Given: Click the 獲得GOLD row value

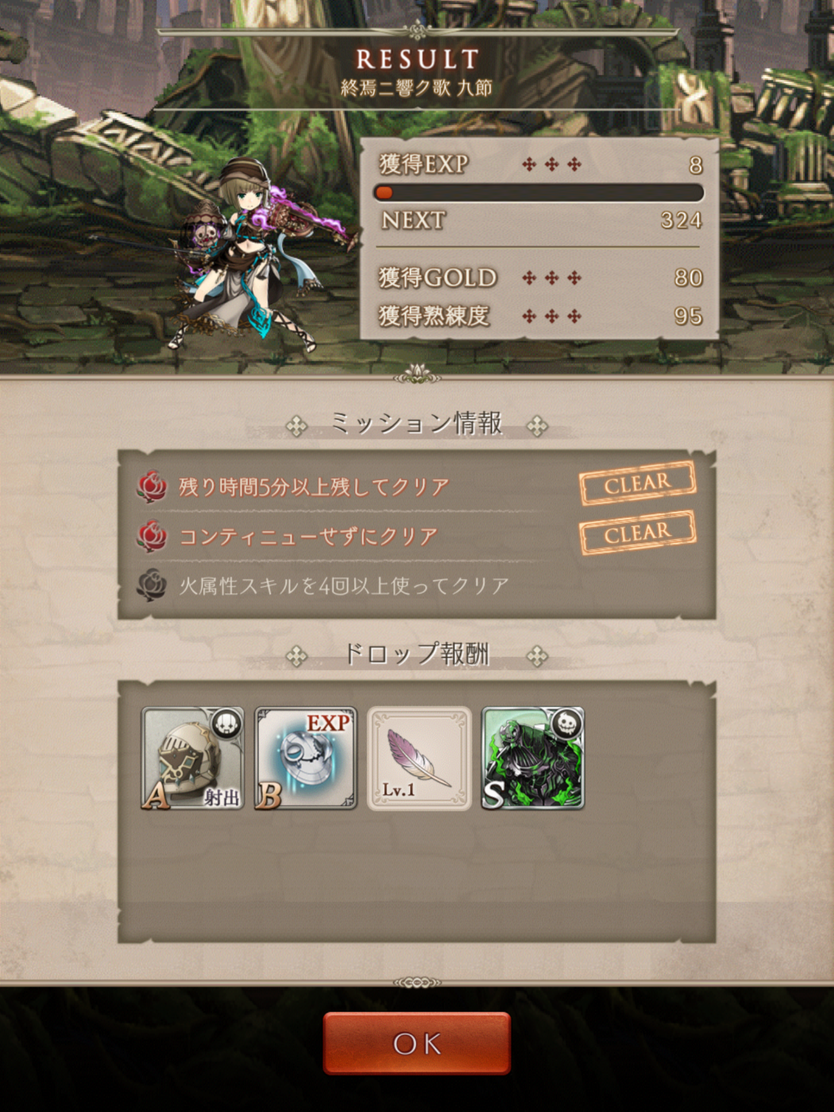Looking at the screenshot, I should click(688, 277).
